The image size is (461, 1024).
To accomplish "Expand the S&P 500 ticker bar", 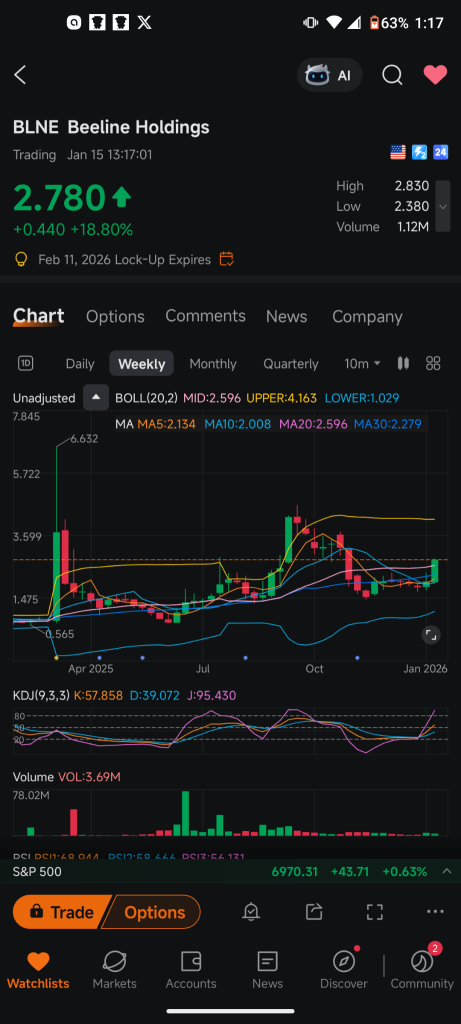I will (447, 871).
